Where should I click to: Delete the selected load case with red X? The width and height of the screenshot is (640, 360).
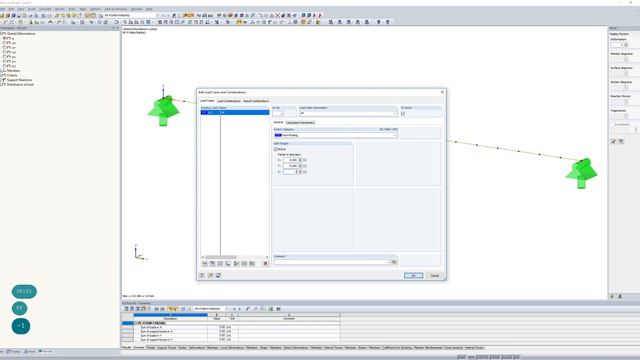[266, 264]
